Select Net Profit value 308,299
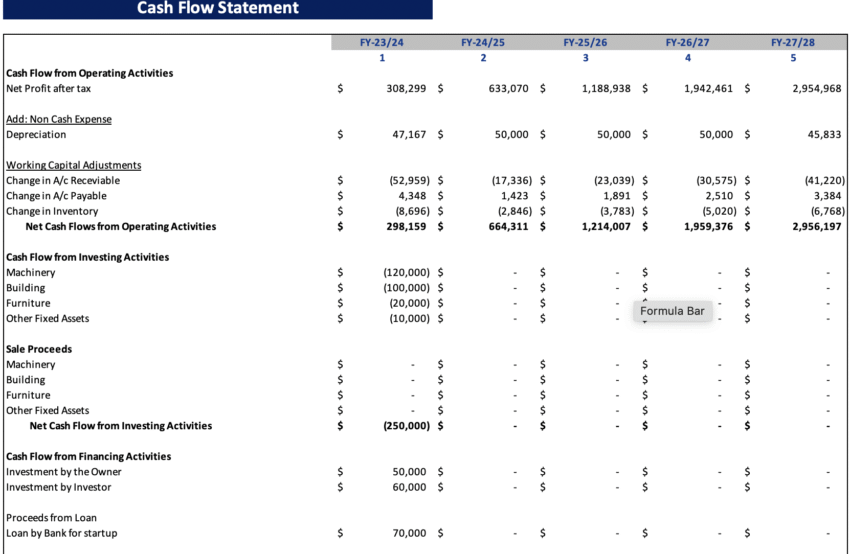Viewport: 850px width, 554px height. click(x=406, y=88)
